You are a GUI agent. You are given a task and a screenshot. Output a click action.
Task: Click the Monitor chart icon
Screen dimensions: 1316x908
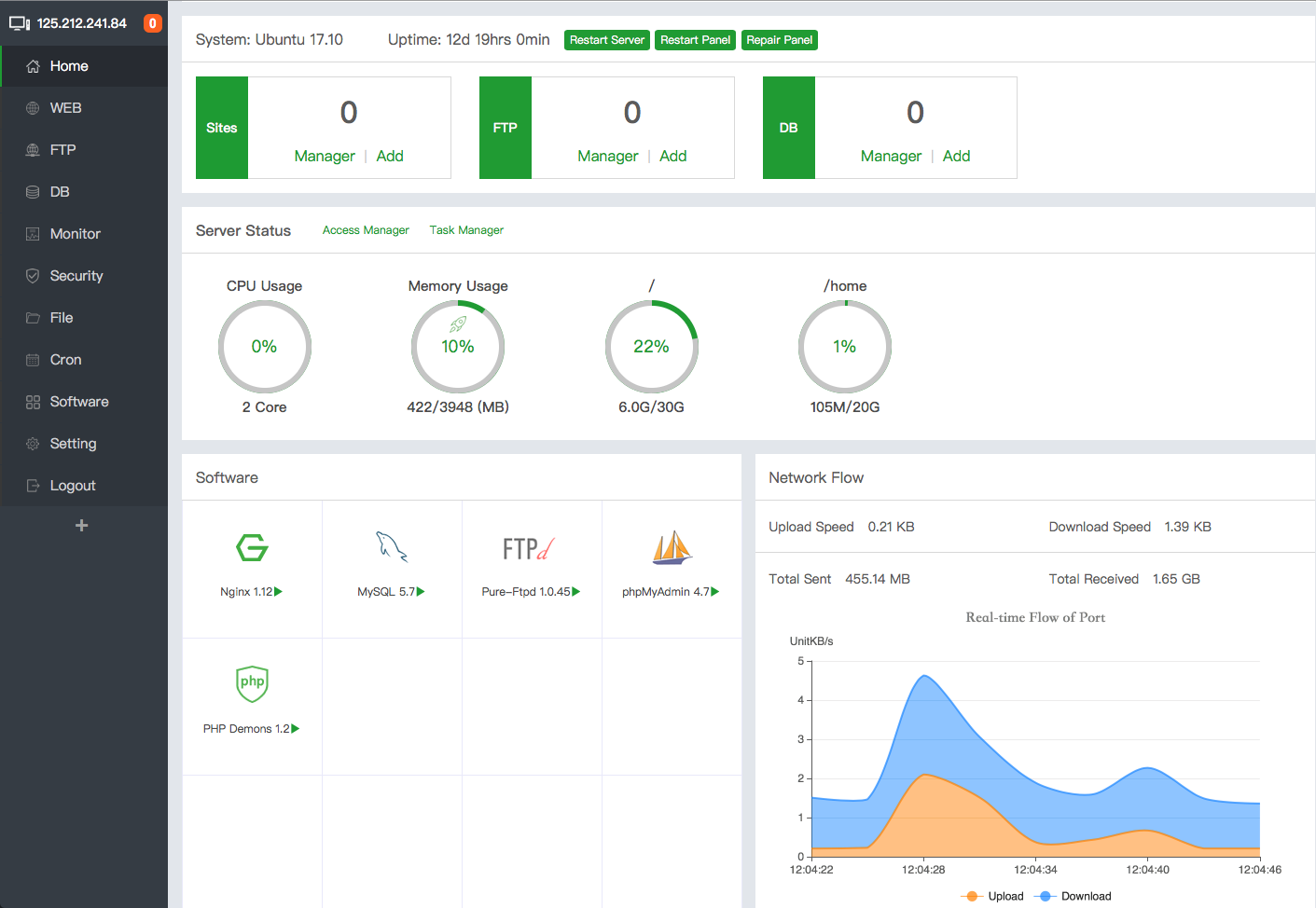coord(33,234)
